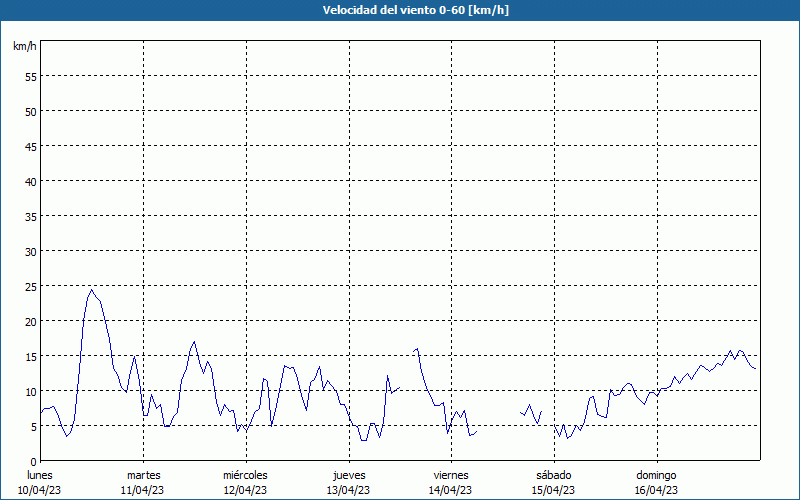The image size is (800, 500).
Task: Click the 35 value on the y-axis
Action: point(31,216)
